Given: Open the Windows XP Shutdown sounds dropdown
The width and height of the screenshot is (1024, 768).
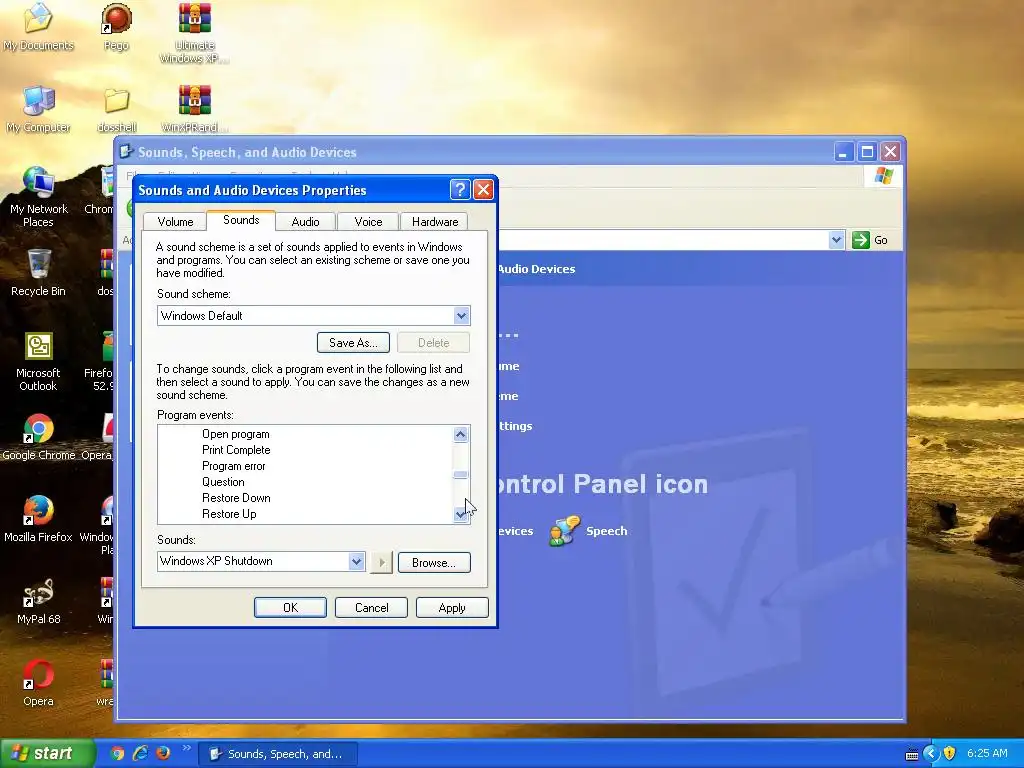Looking at the screenshot, I should coord(356,561).
